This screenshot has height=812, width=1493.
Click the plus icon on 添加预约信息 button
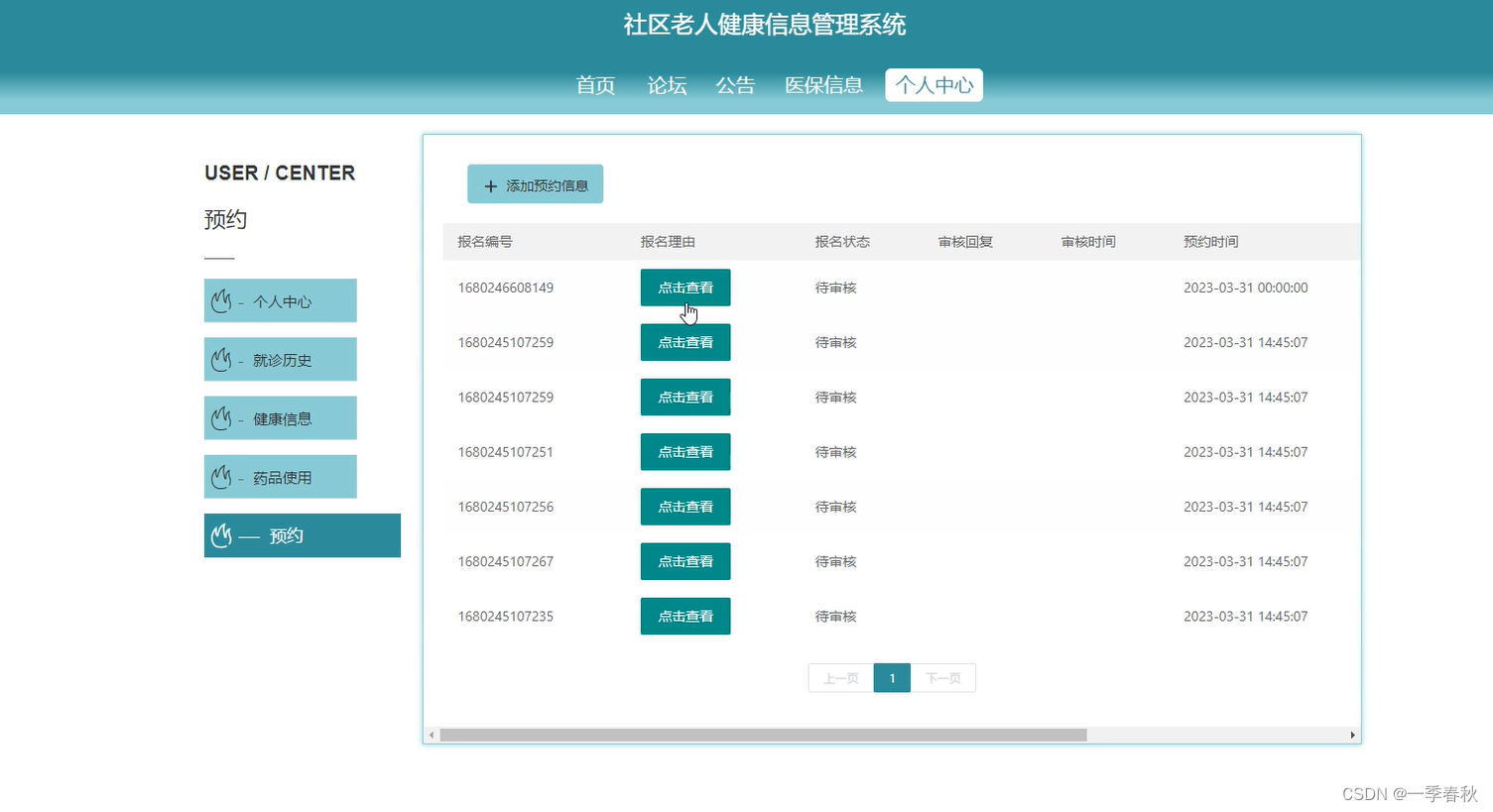coord(490,184)
